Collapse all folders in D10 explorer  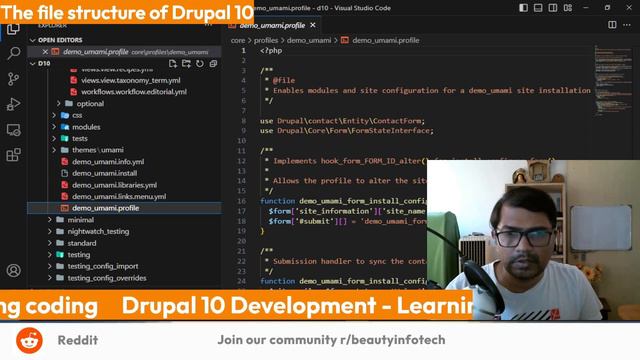pos(213,64)
